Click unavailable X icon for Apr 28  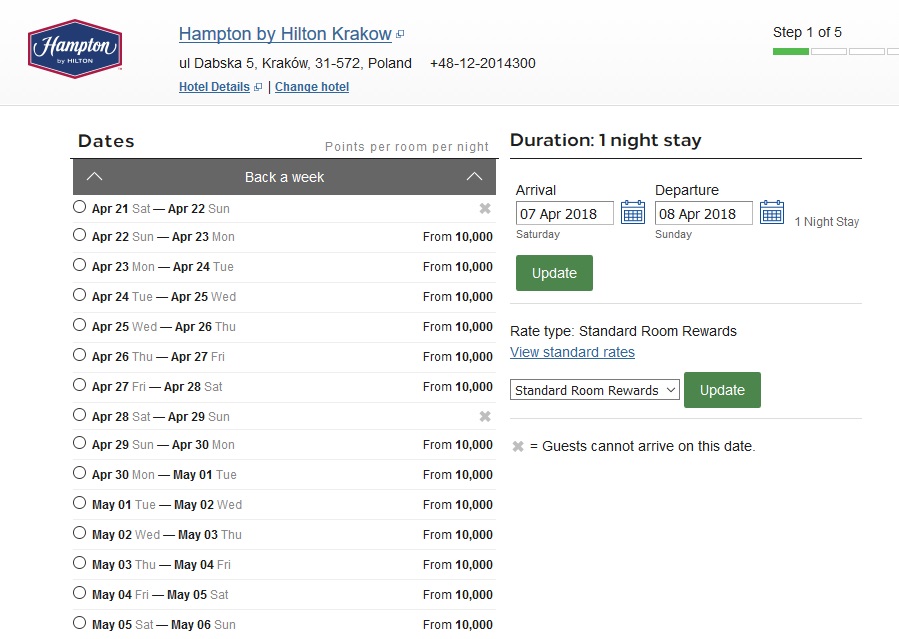click(485, 416)
